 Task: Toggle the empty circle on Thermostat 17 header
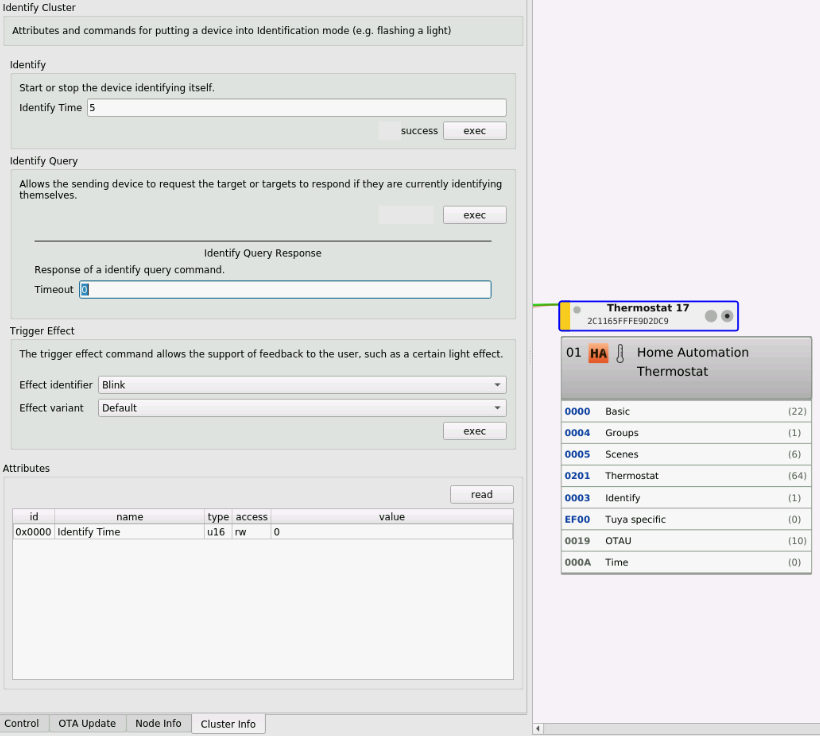pyautogui.click(x=710, y=315)
